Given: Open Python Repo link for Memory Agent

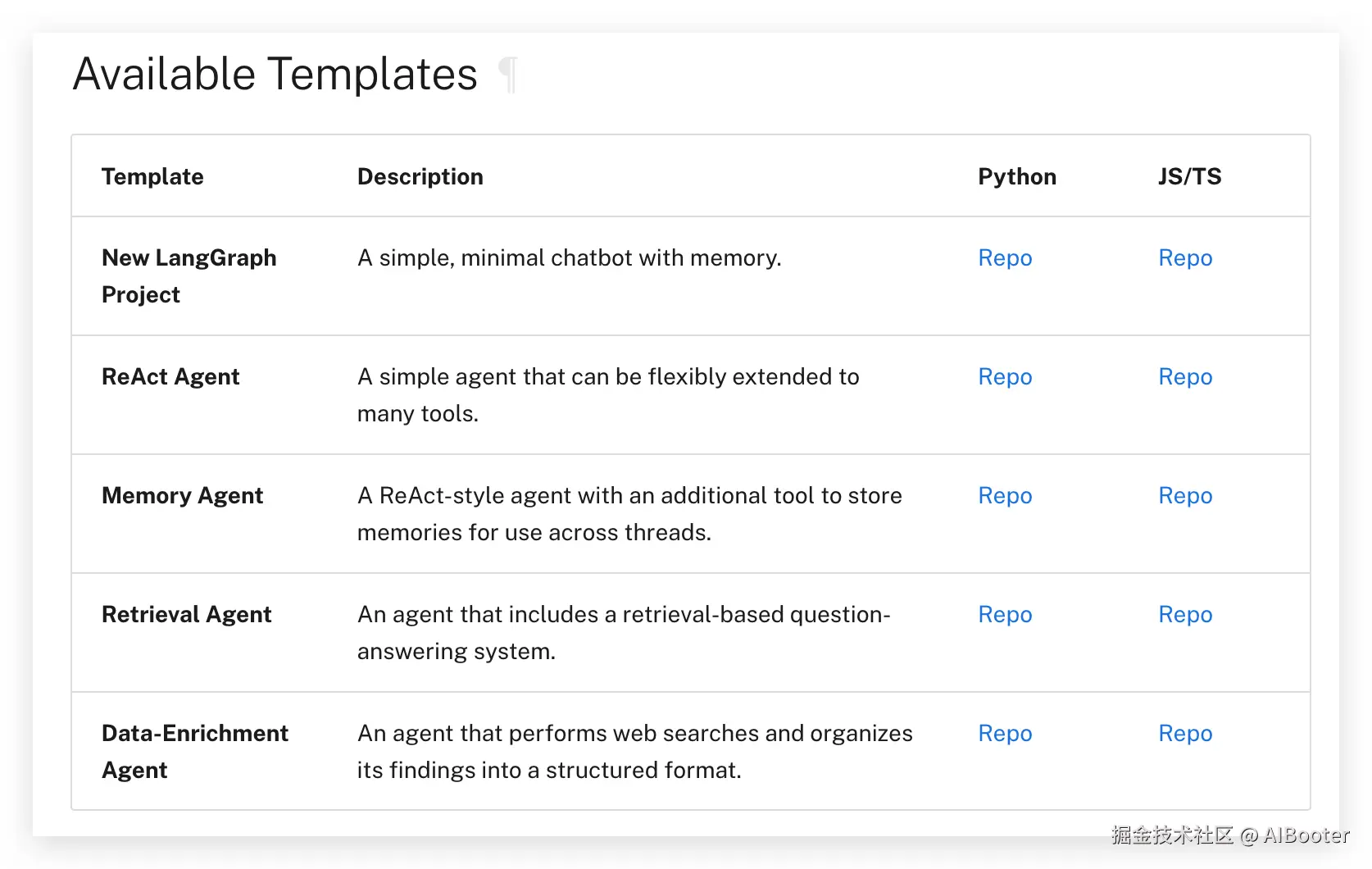Looking at the screenshot, I should pos(1005,496).
